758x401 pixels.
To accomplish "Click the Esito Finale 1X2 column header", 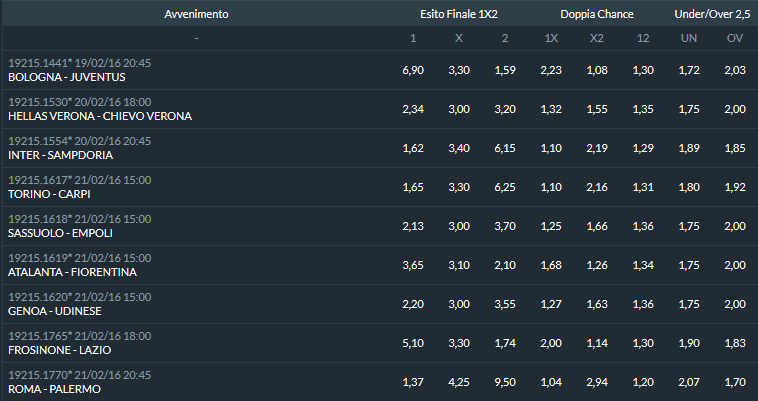I will [459, 14].
